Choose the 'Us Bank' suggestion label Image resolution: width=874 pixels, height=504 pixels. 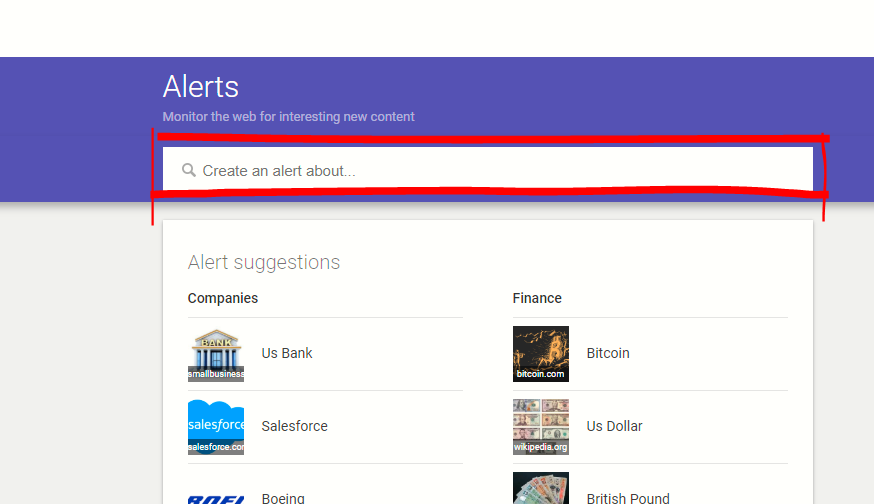point(287,353)
